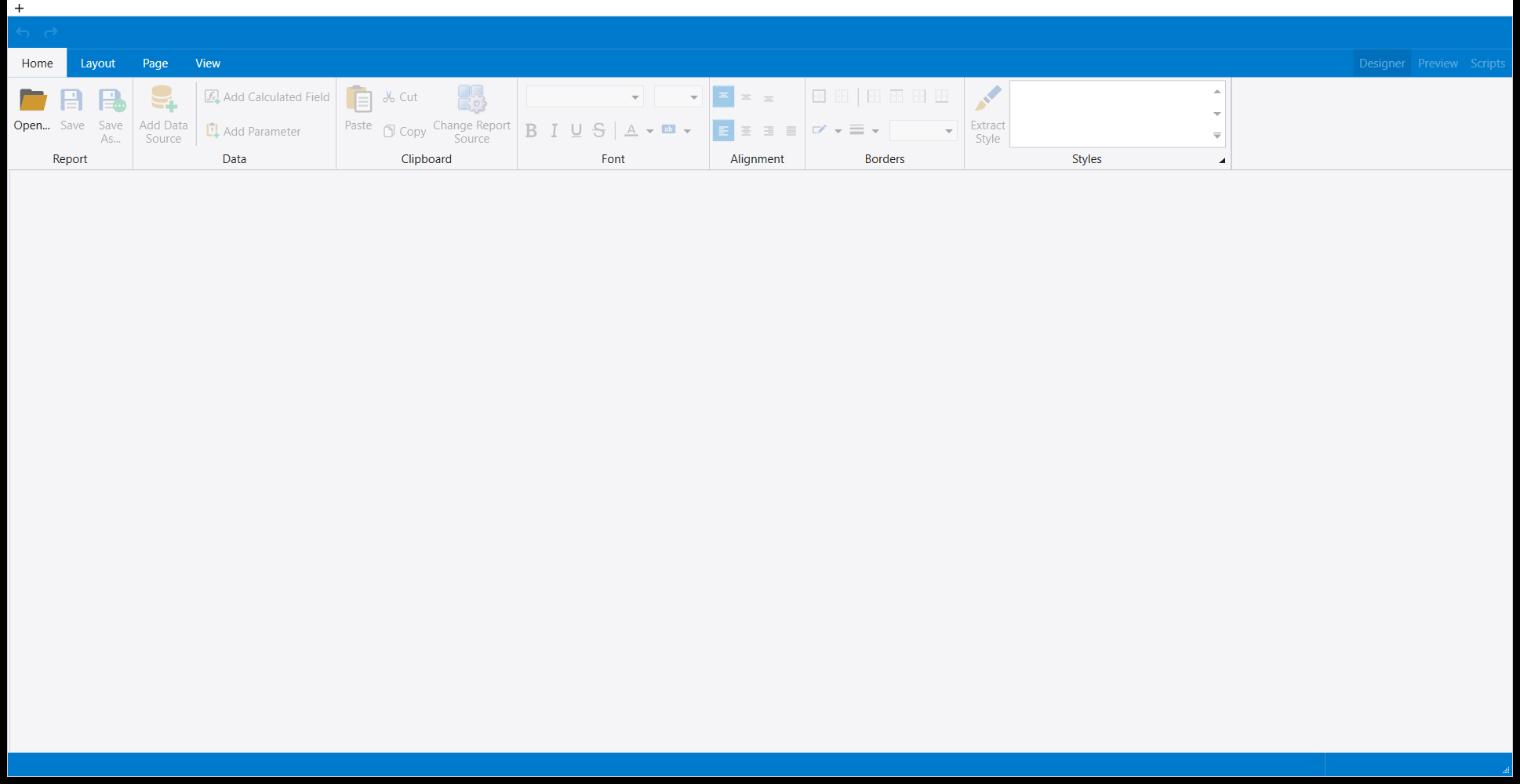Apply left border only
The height and width of the screenshot is (784, 1520).
point(874,96)
